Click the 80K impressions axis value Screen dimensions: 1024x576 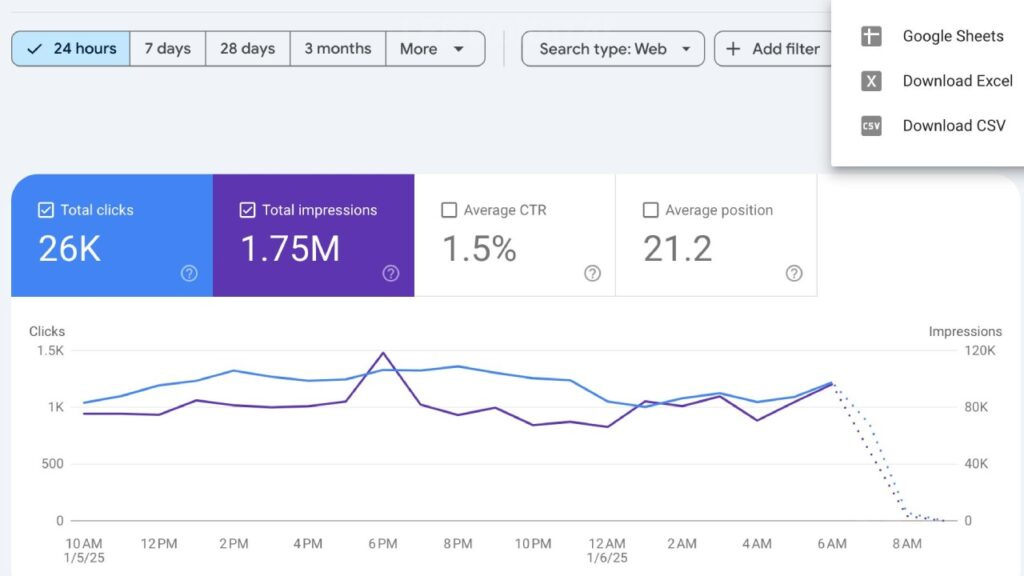click(x=976, y=407)
